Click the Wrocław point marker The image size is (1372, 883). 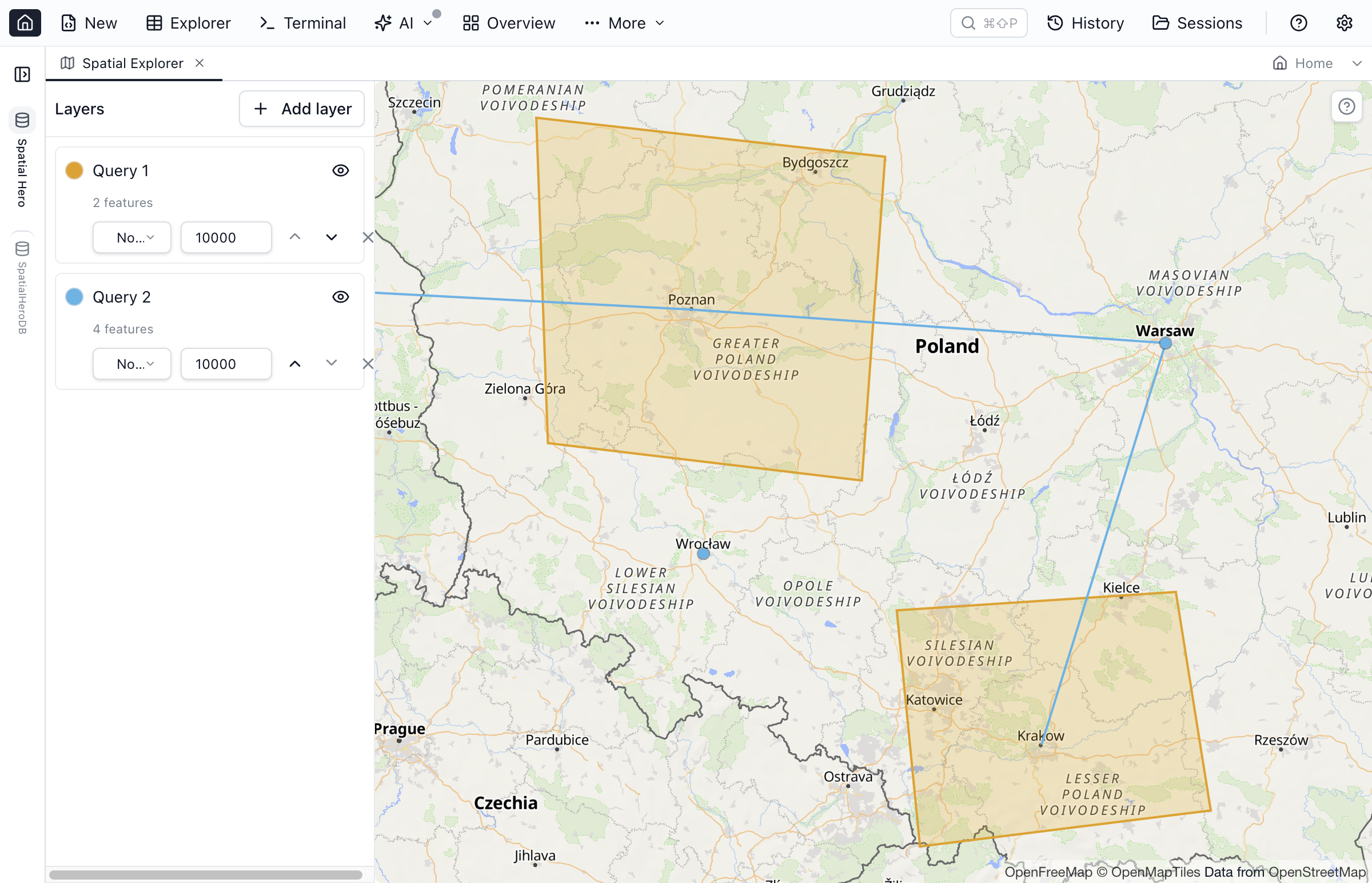(x=703, y=554)
